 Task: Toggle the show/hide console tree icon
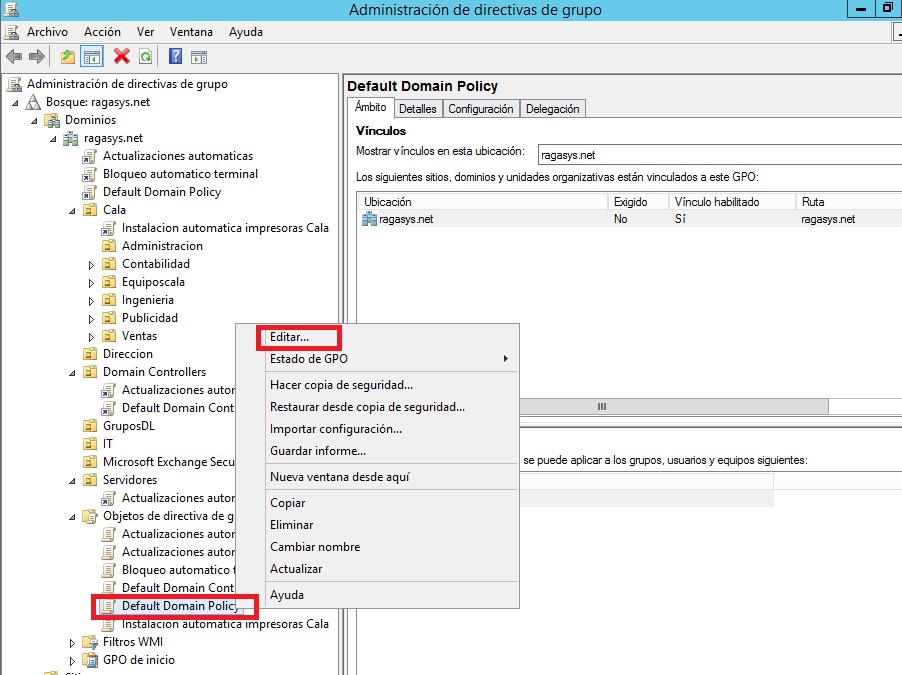(x=92, y=56)
